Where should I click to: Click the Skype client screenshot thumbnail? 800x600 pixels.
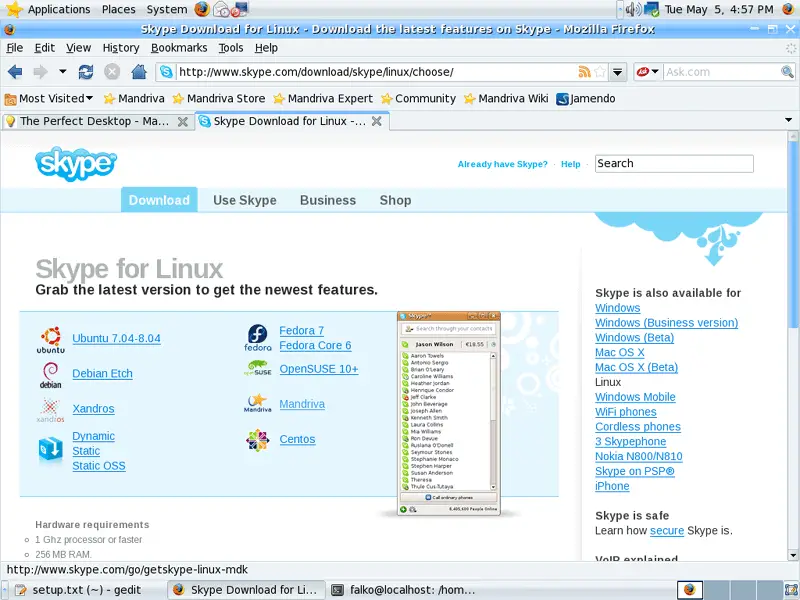pos(448,413)
